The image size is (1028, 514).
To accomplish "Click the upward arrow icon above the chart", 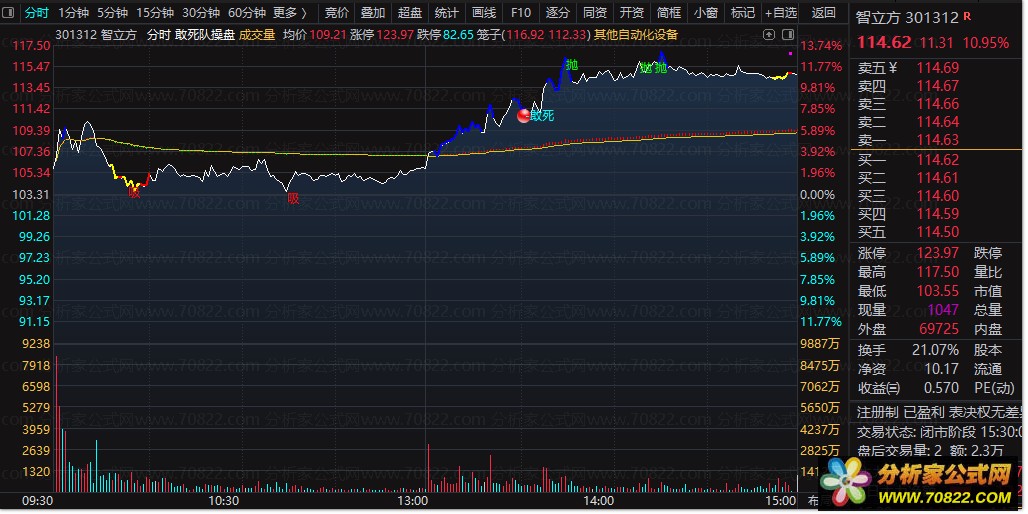I will (769, 35).
